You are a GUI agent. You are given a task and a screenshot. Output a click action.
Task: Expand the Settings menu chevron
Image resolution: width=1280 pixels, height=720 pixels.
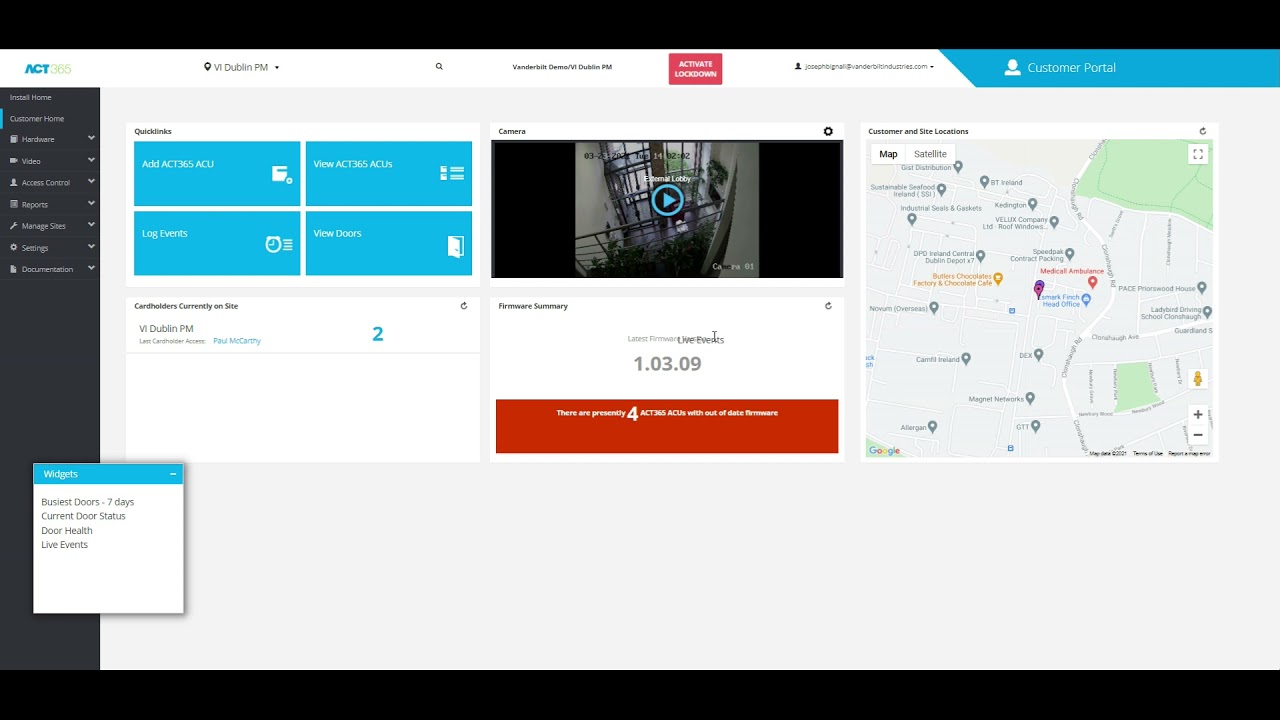click(x=91, y=246)
